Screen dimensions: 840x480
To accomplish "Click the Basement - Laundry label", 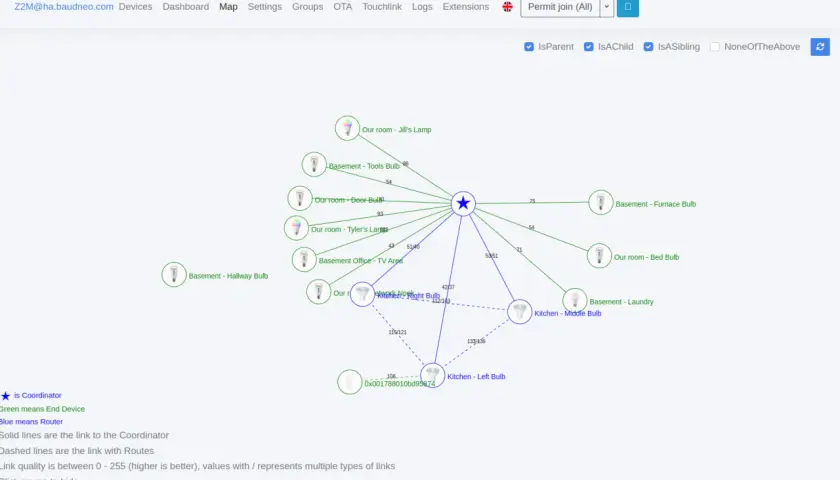I will (621, 302).
